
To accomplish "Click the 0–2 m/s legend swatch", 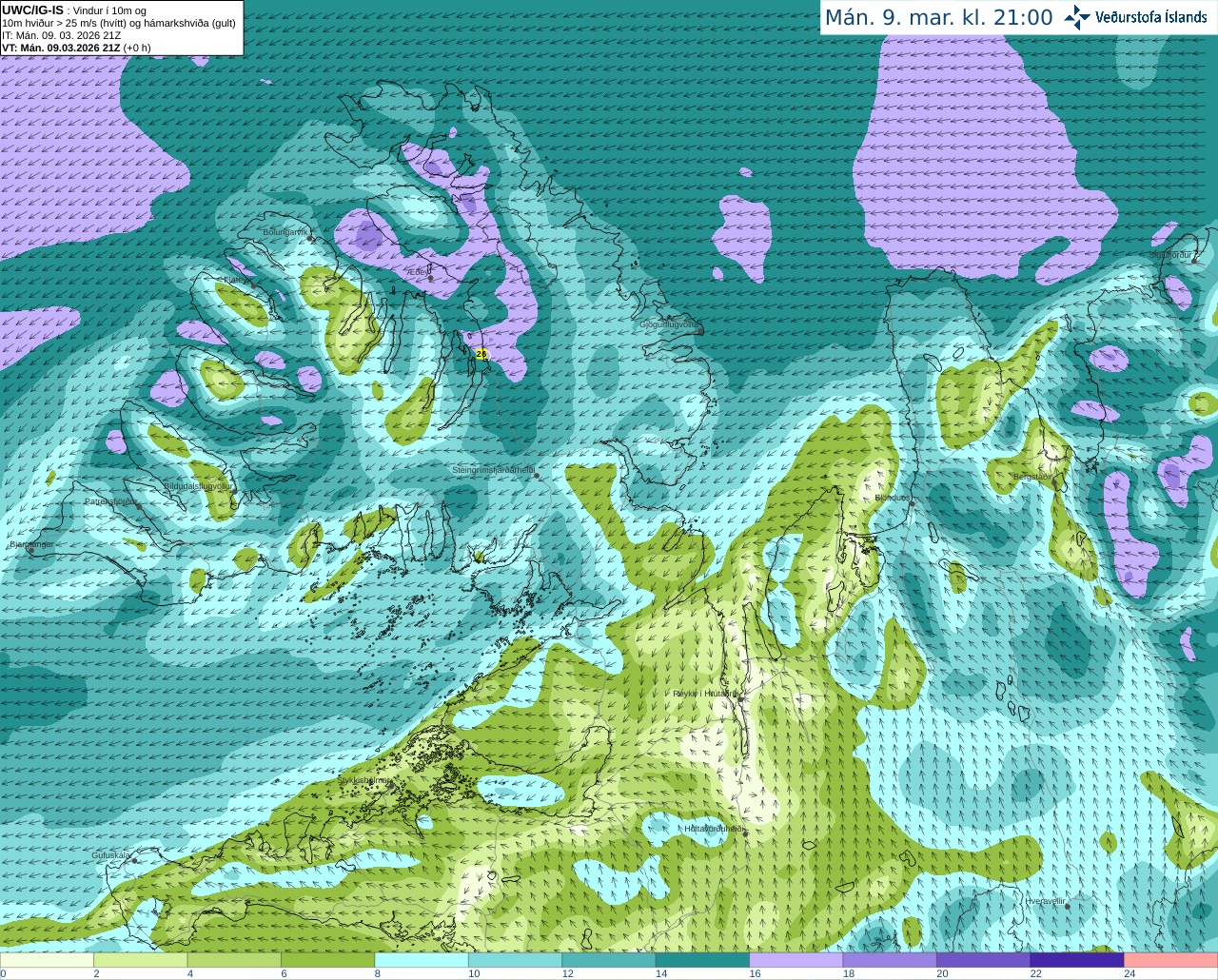I will (x=47, y=959).
